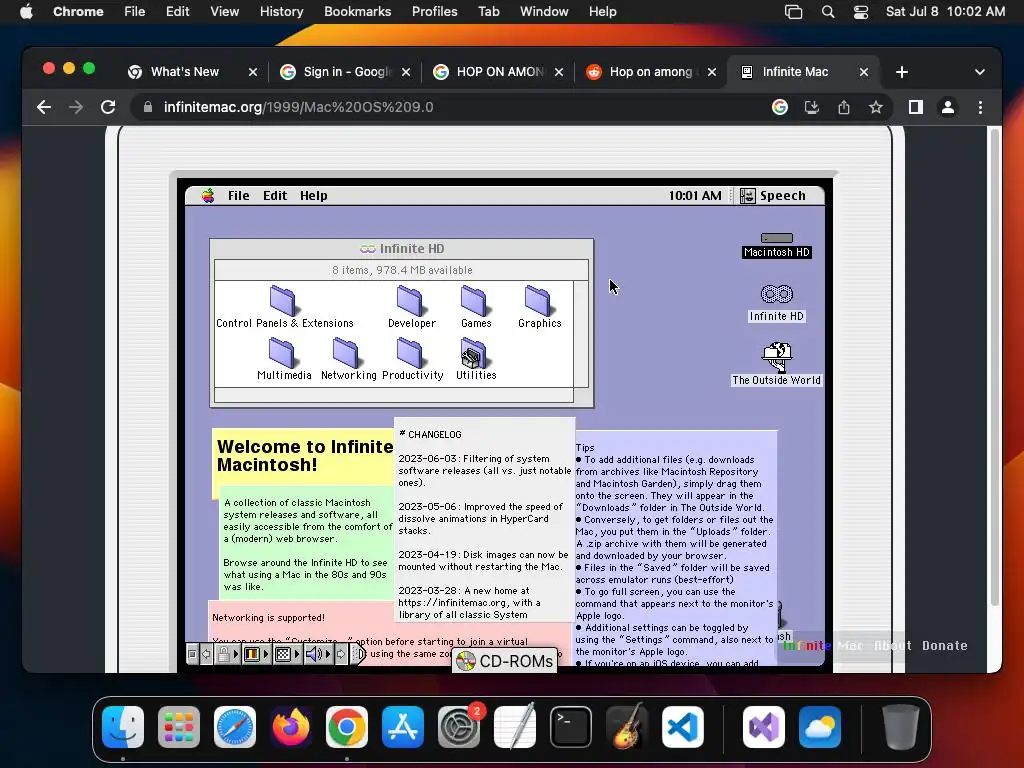Viewport: 1024px width, 768px height.
Task: Open a new Chrome tab
Action: [902, 72]
